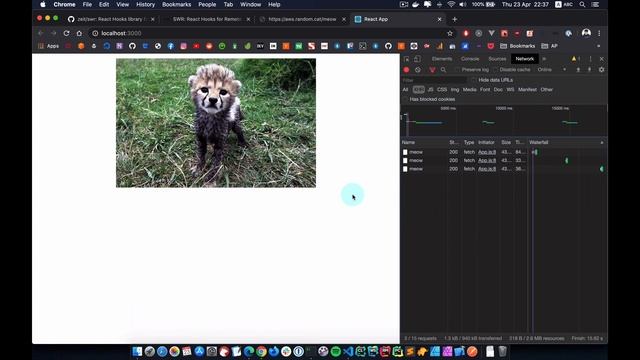Activate inspect element picker
The width and height of the screenshot is (640, 360).
click(x=407, y=59)
